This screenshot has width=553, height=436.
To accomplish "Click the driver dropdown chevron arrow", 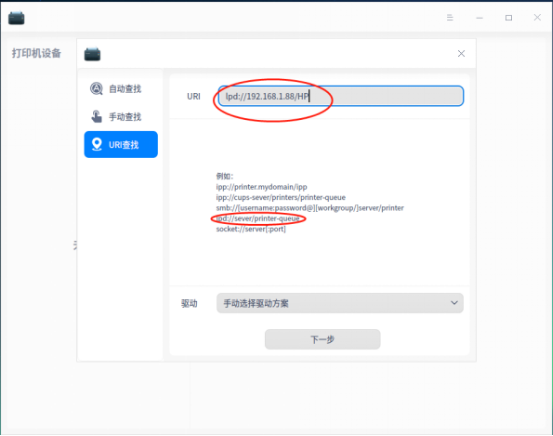I will 454,303.
